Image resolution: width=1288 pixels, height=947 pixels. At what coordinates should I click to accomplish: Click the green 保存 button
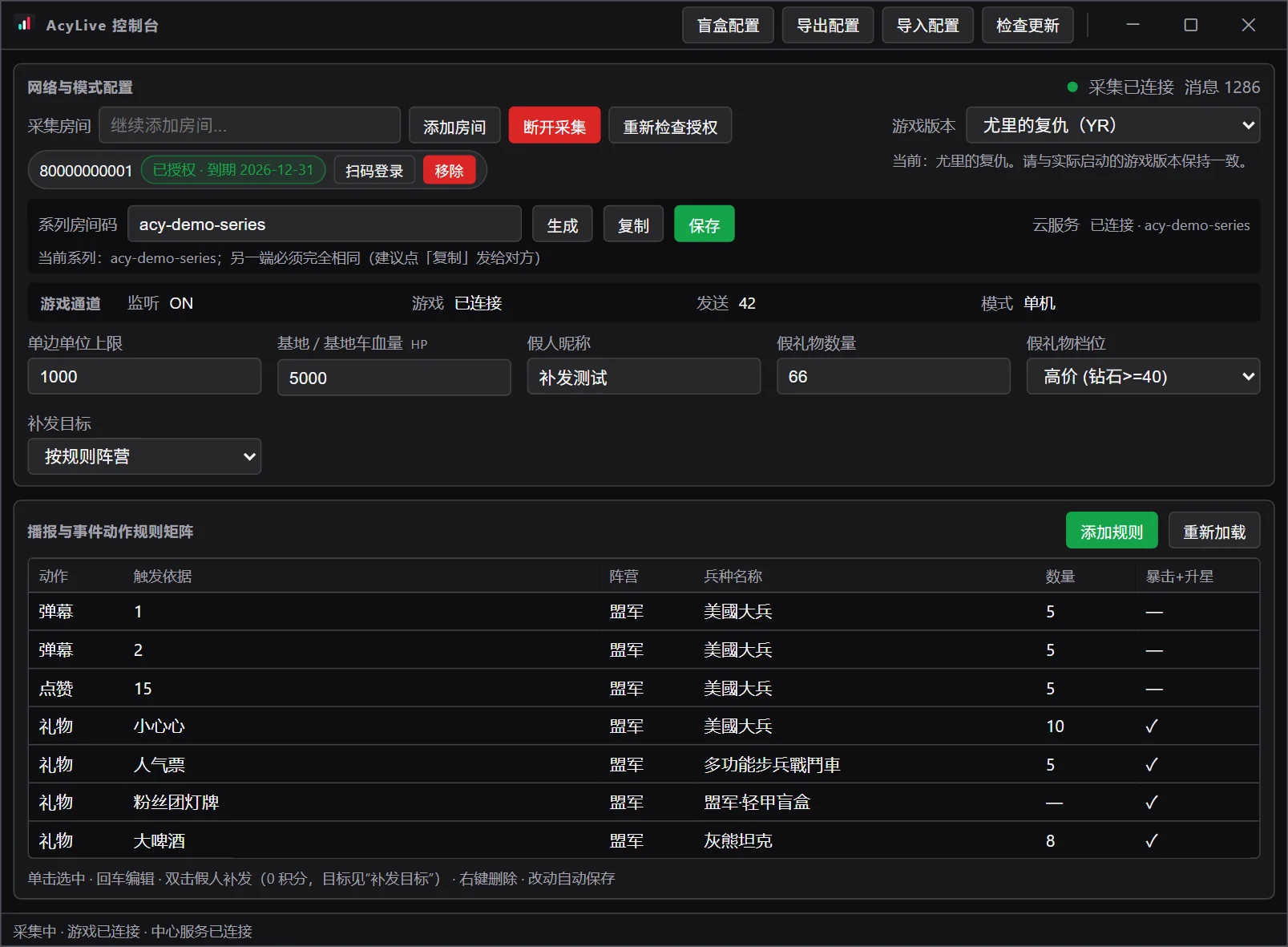(x=705, y=225)
